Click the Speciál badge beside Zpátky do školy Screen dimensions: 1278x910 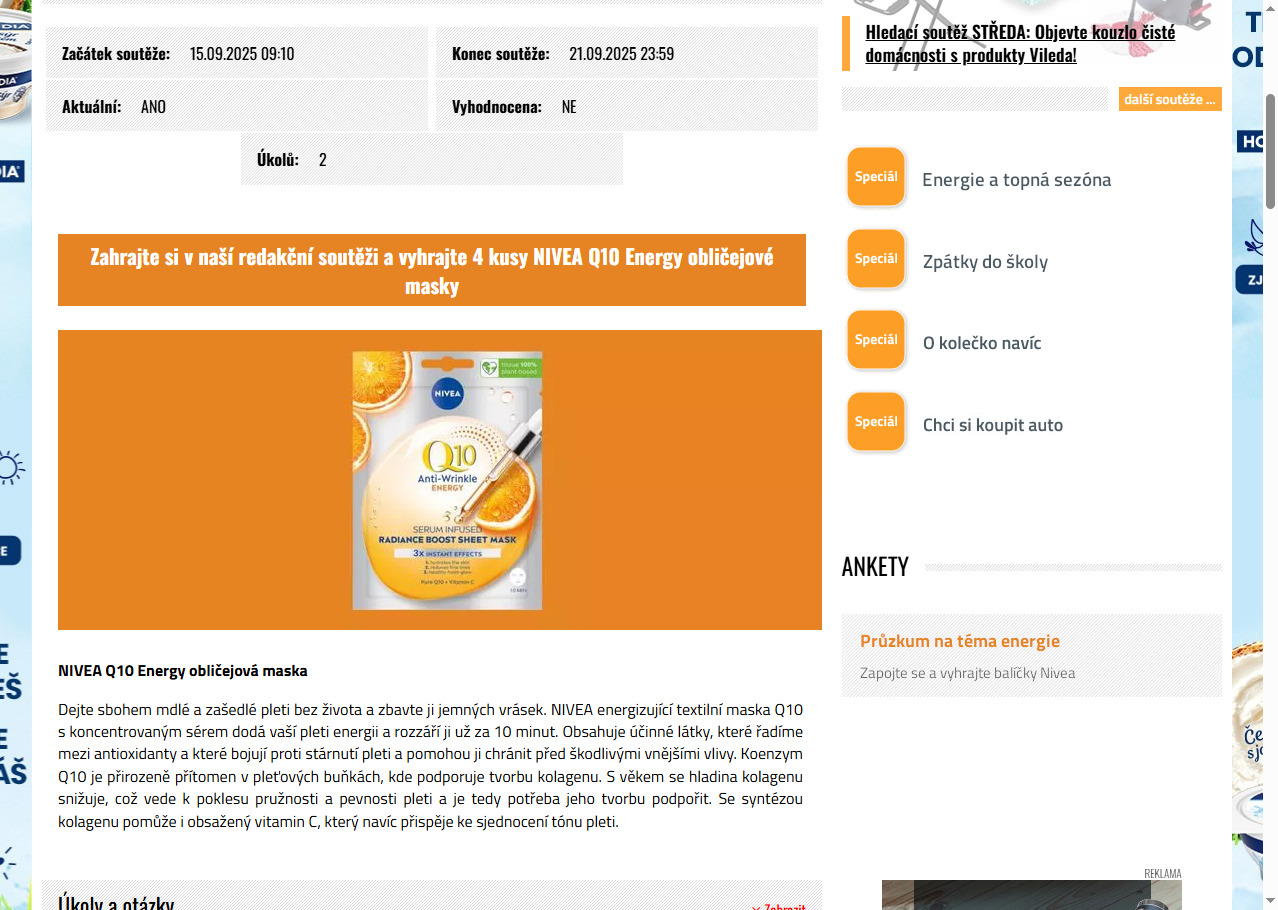pos(877,260)
